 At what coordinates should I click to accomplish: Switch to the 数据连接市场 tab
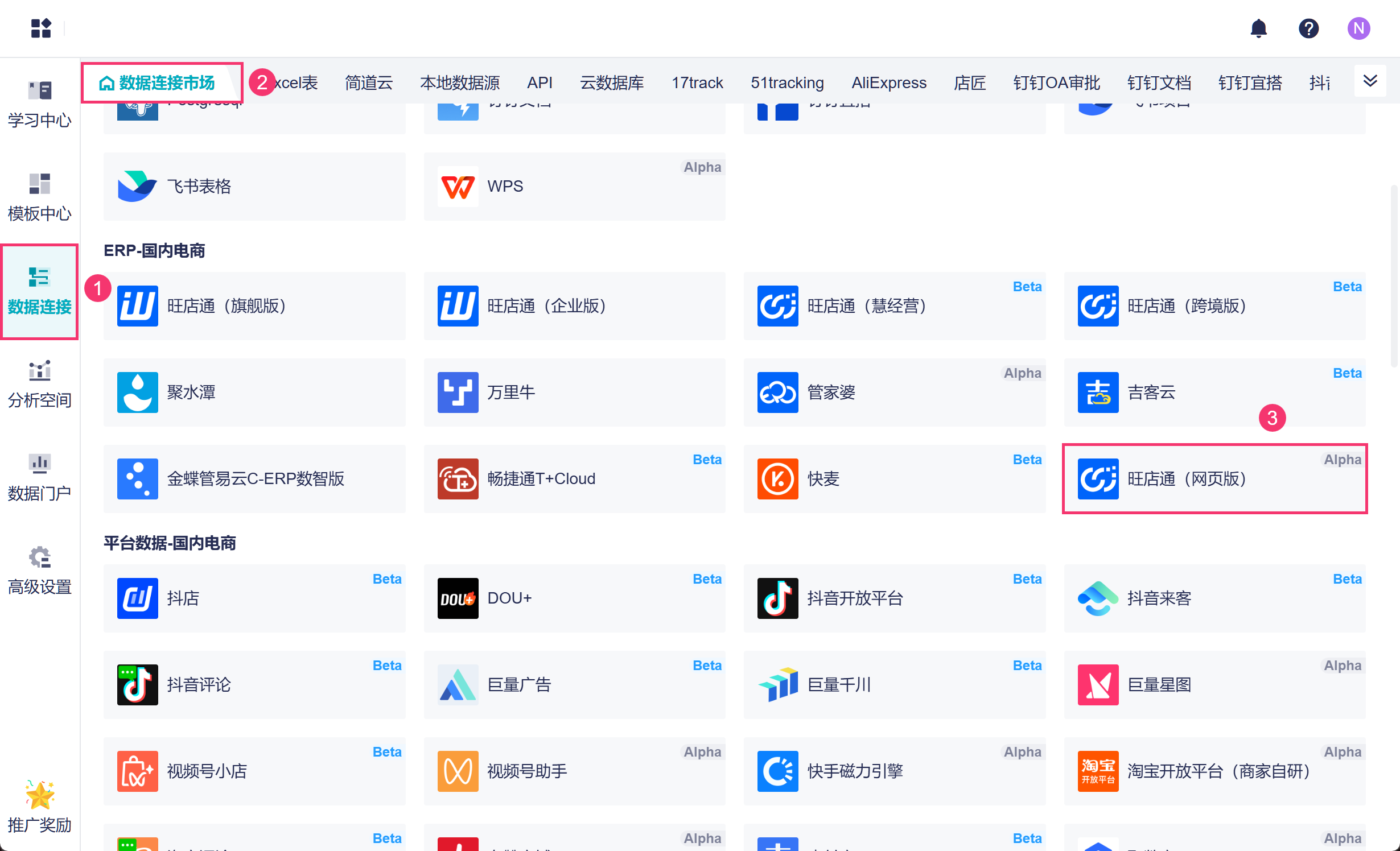click(157, 83)
